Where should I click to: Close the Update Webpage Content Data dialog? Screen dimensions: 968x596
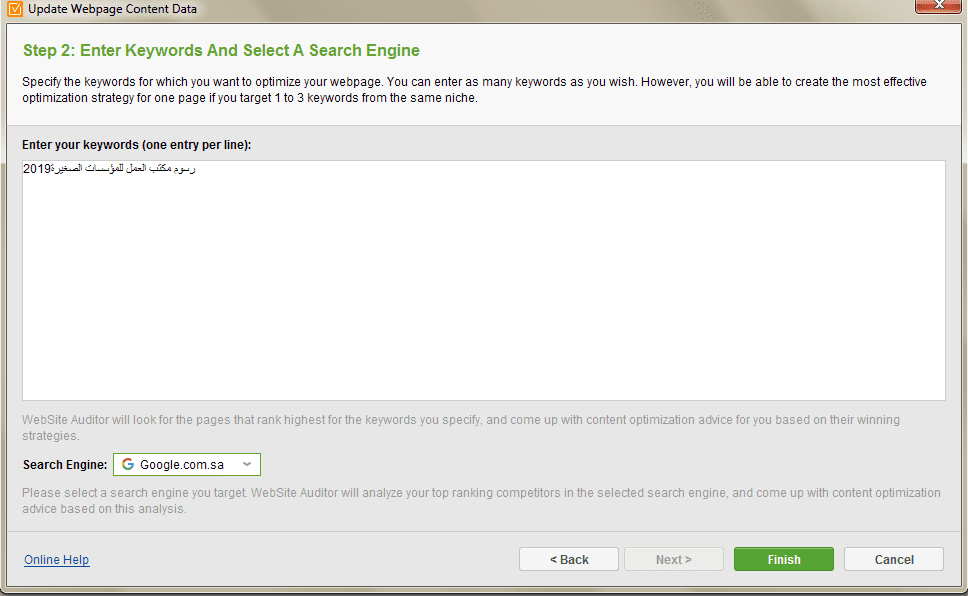[x=938, y=5]
